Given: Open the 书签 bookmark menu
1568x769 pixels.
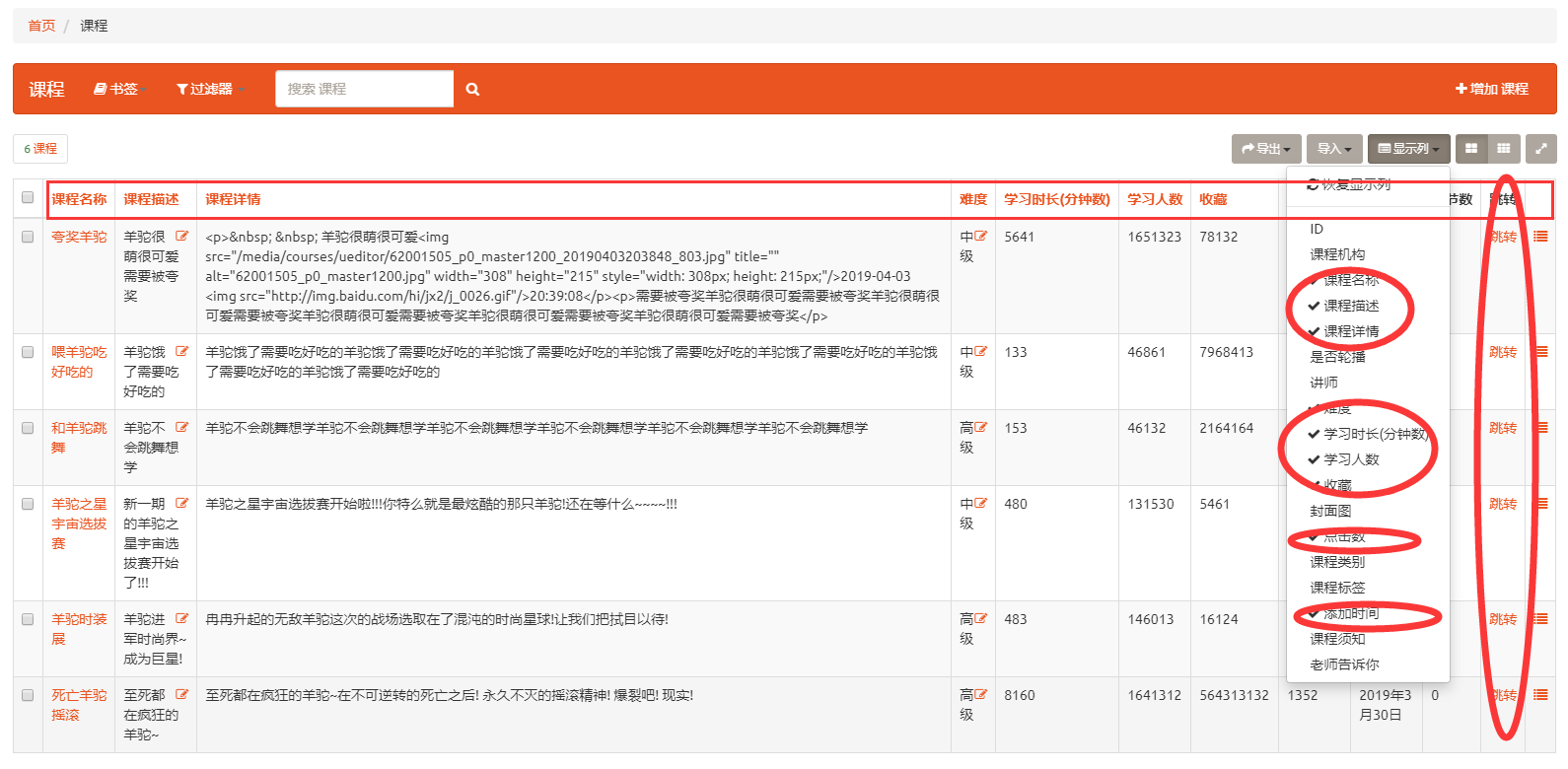Looking at the screenshot, I should pos(119,89).
